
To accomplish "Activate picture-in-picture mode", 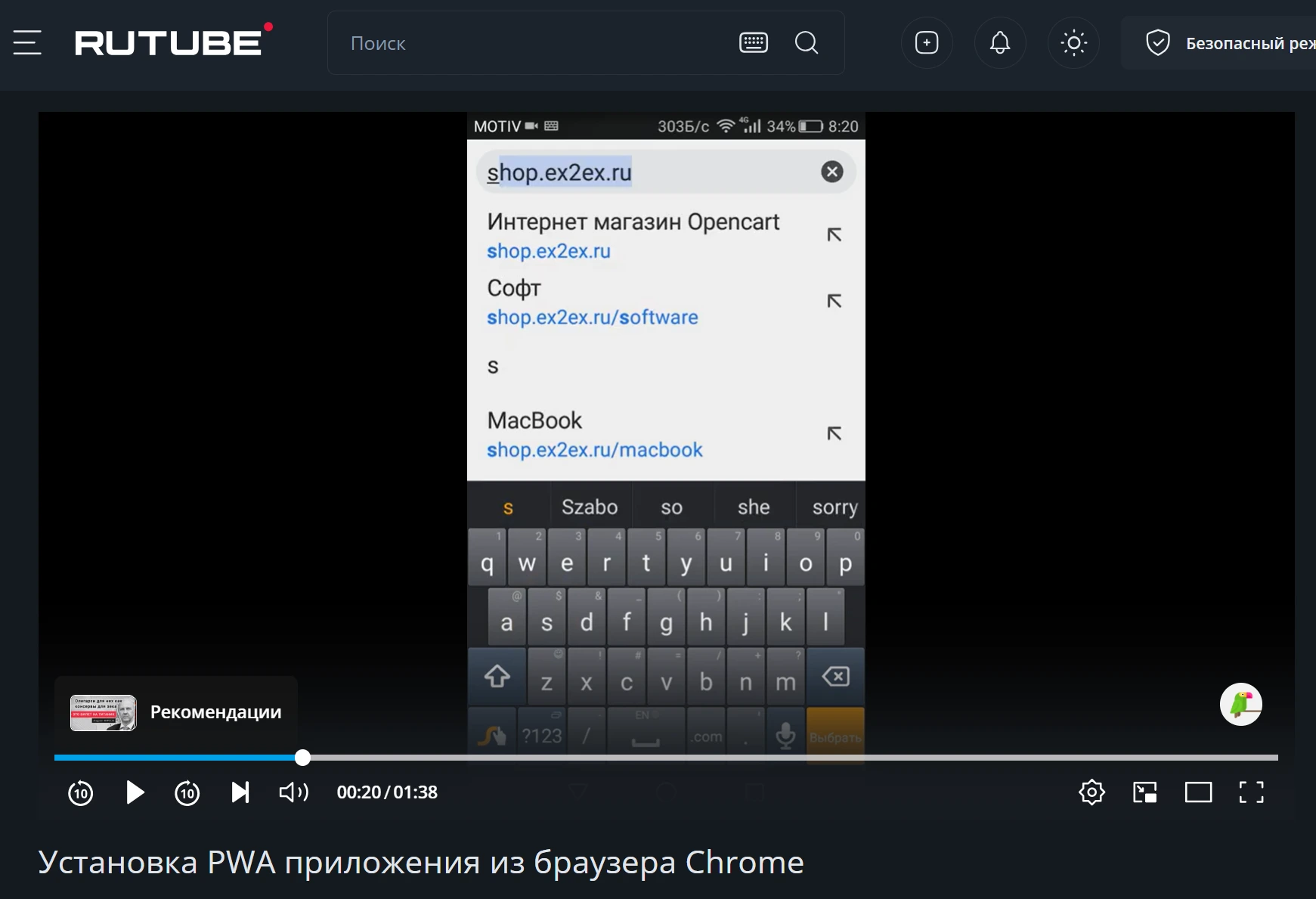I will coord(1144,792).
